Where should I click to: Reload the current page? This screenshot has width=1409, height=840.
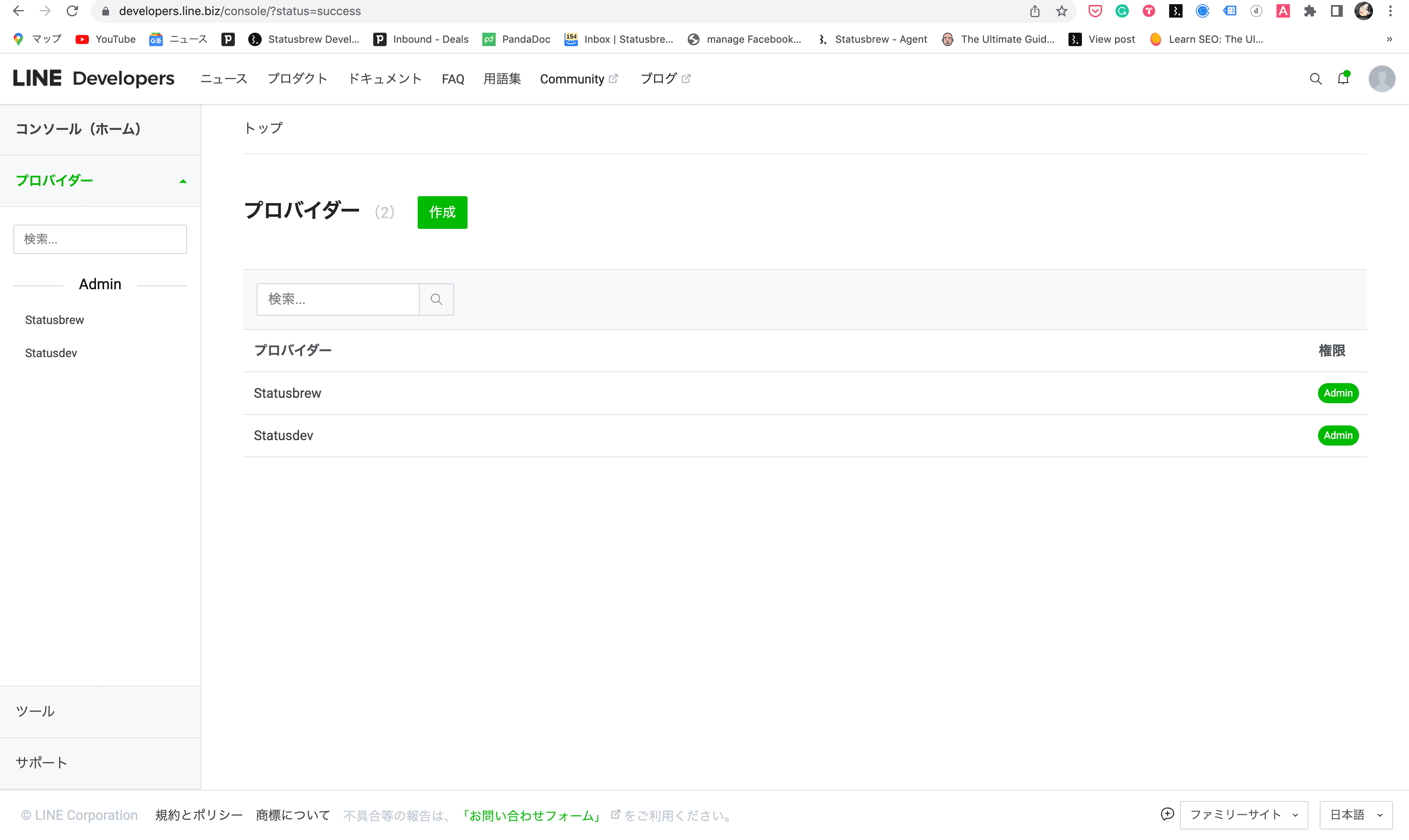[x=72, y=11]
